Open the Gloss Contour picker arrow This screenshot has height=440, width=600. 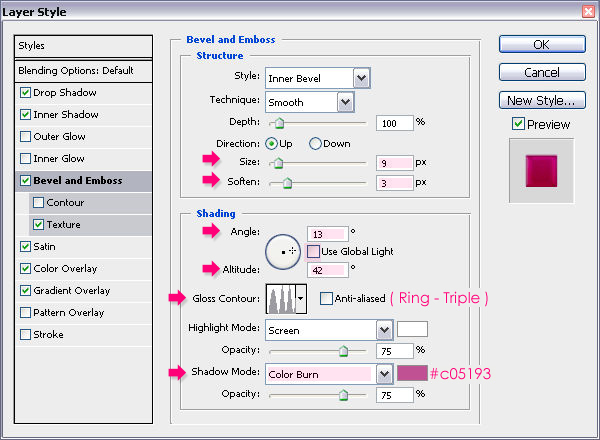click(x=300, y=298)
